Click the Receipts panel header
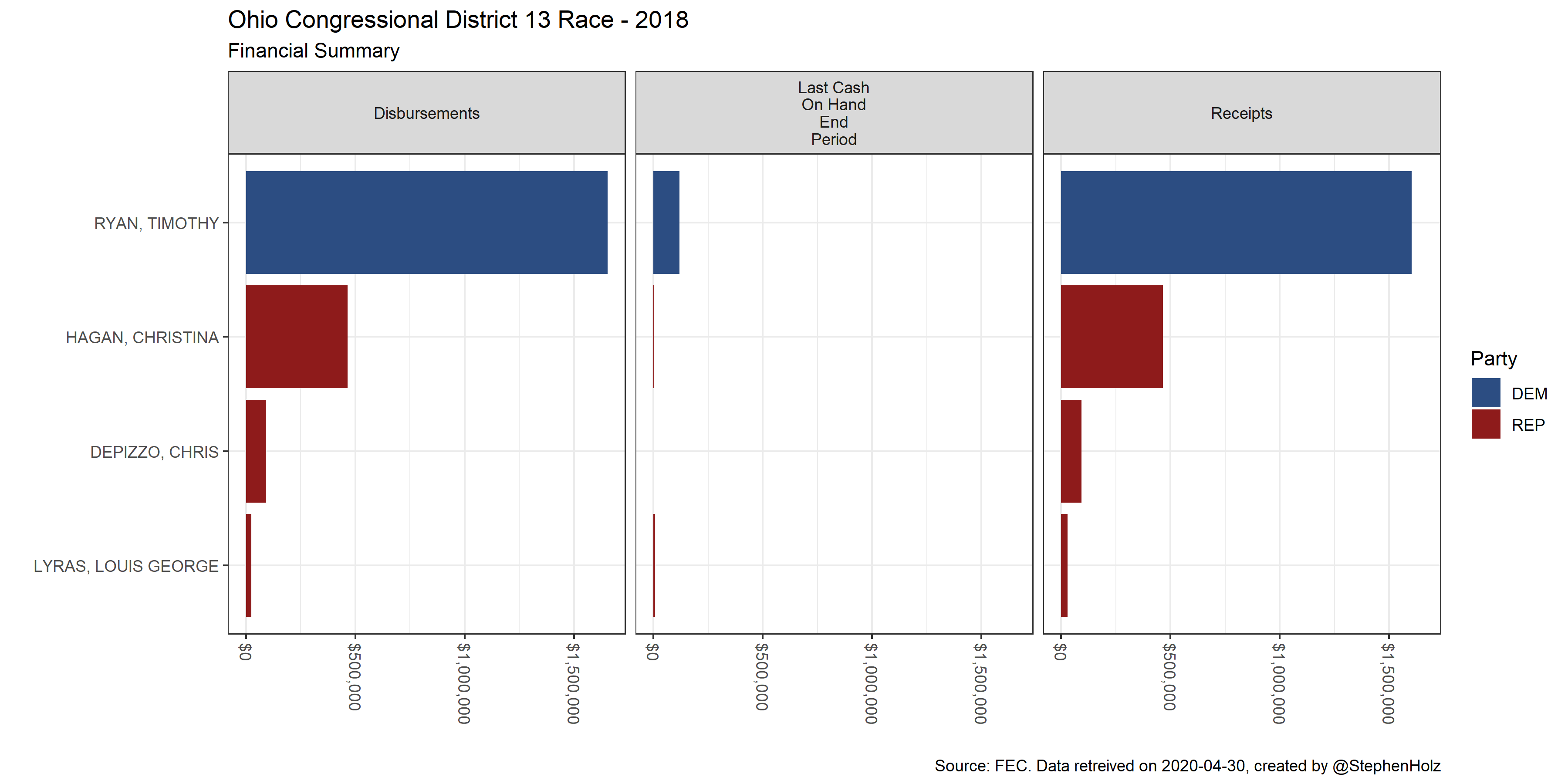 click(1241, 113)
